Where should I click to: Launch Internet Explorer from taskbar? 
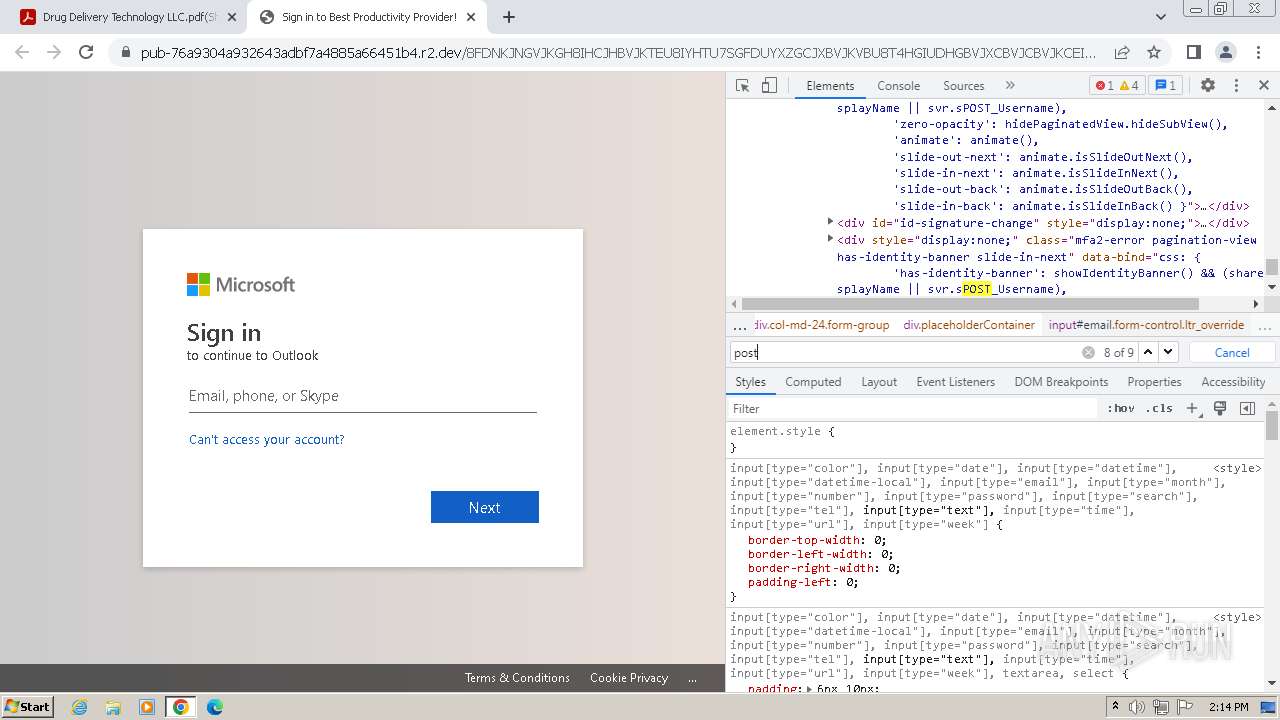[79, 707]
